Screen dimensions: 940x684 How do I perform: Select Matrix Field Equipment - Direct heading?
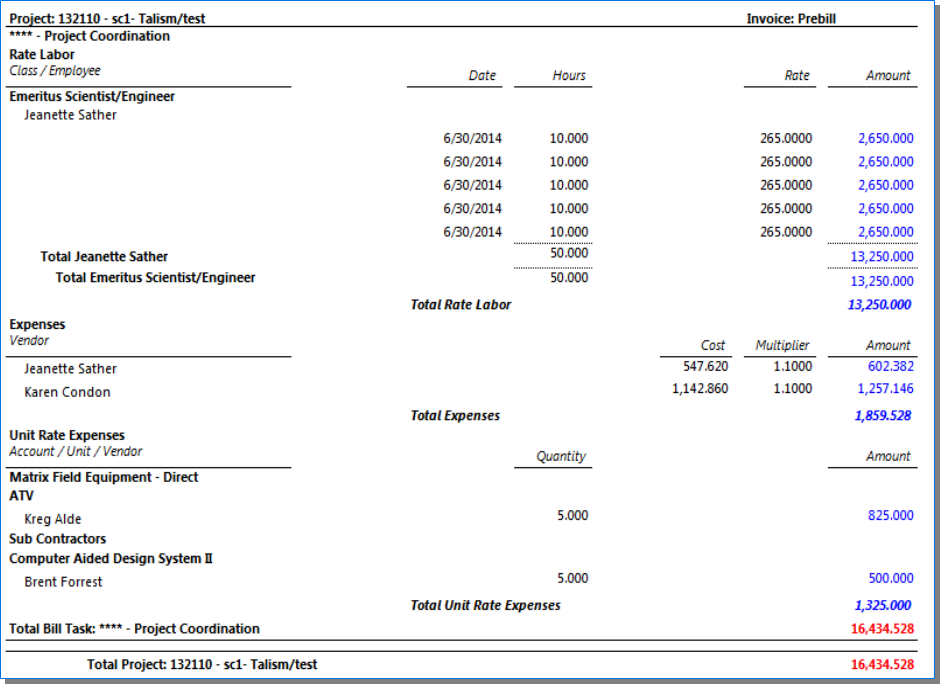coord(104,477)
